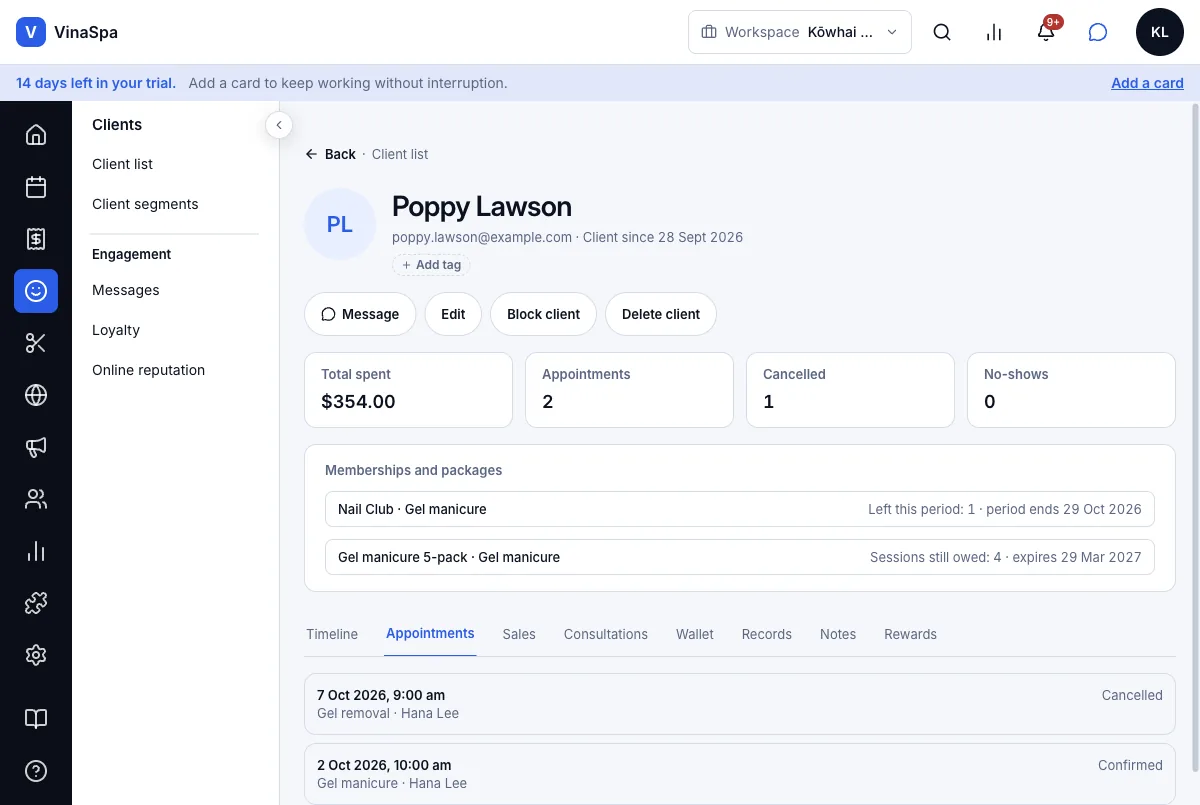Viewport: 1200px width, 805px height.
Task: Open the settings gear in sidebar
Action: tap(36, 655)
